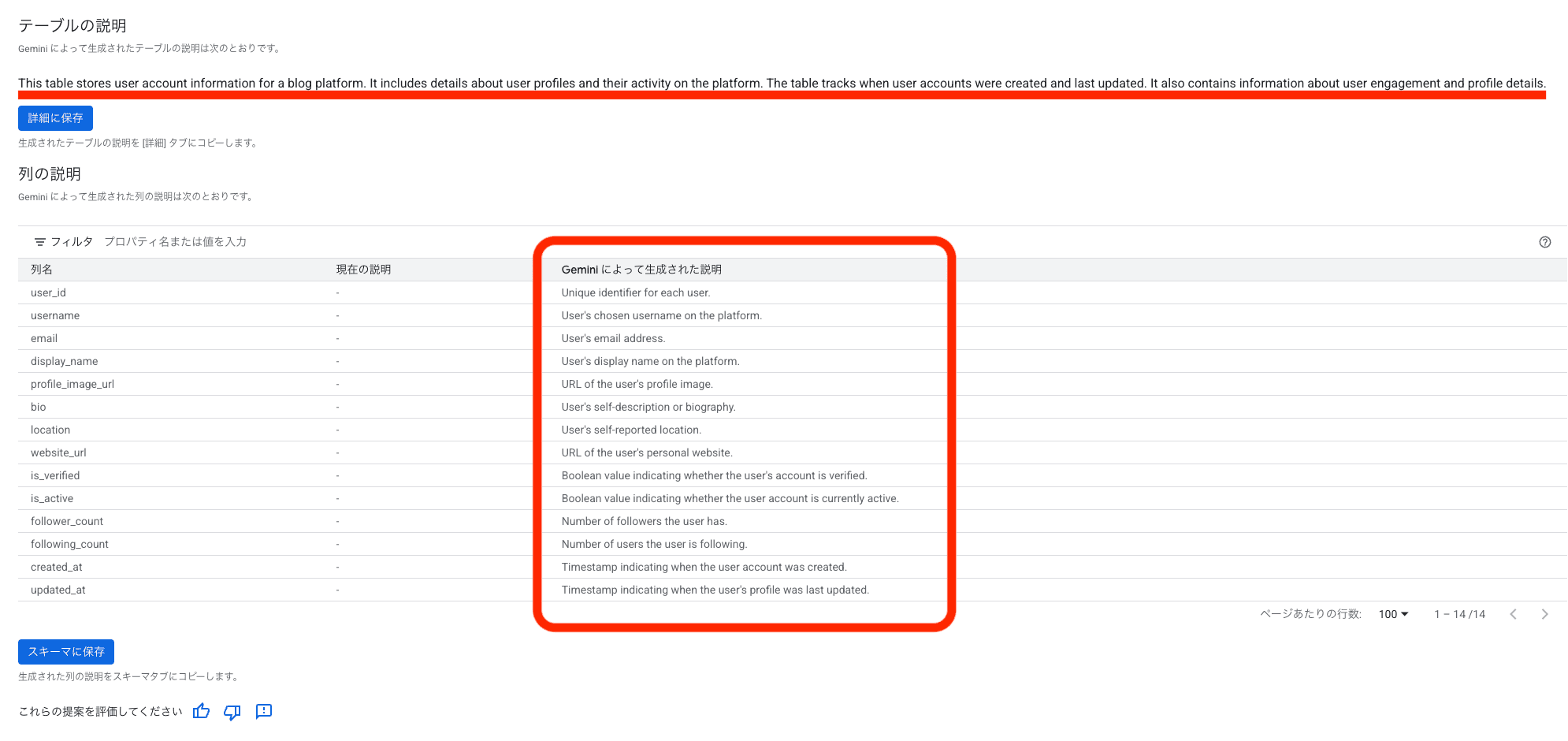Image resolution: width=1568 pixels, height=741 pixels.
Task: Click the 現在の説明 column header
Action: pos(363,270)
